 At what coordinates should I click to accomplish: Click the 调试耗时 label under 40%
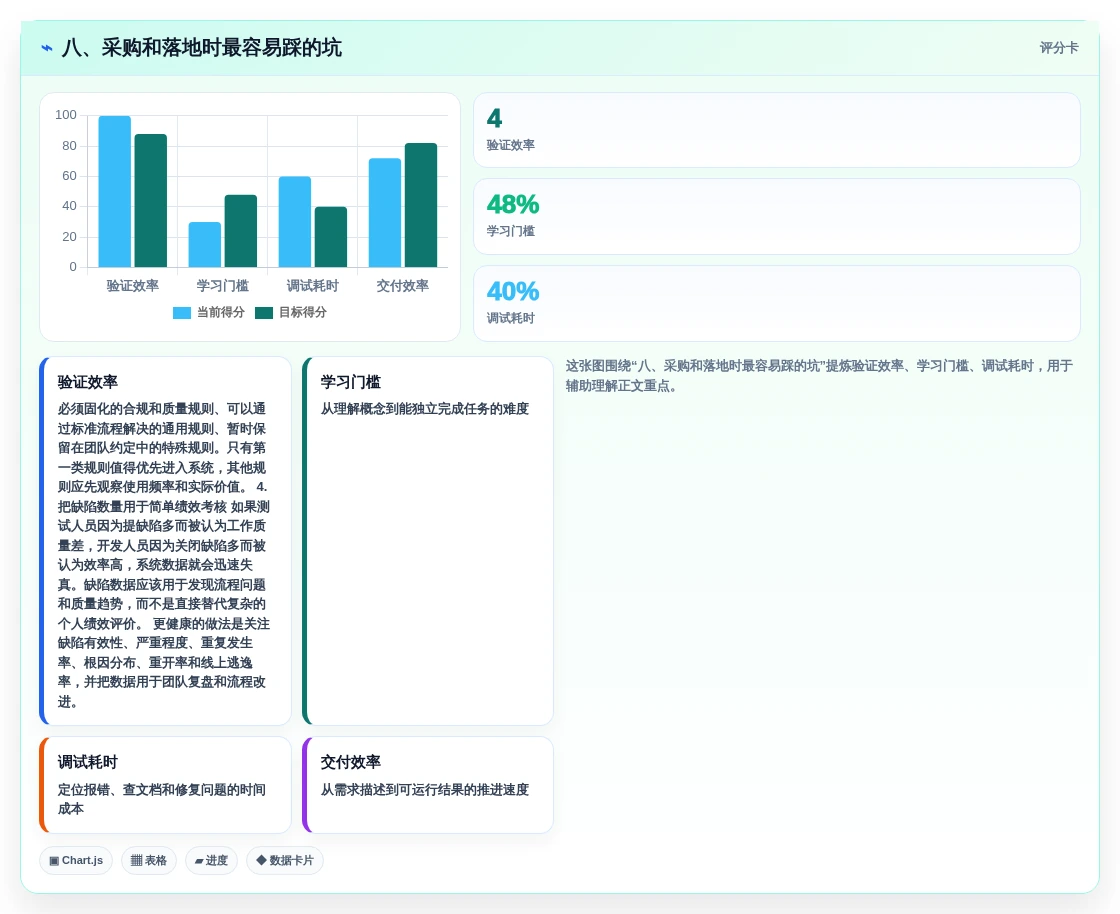pos(510,318)
